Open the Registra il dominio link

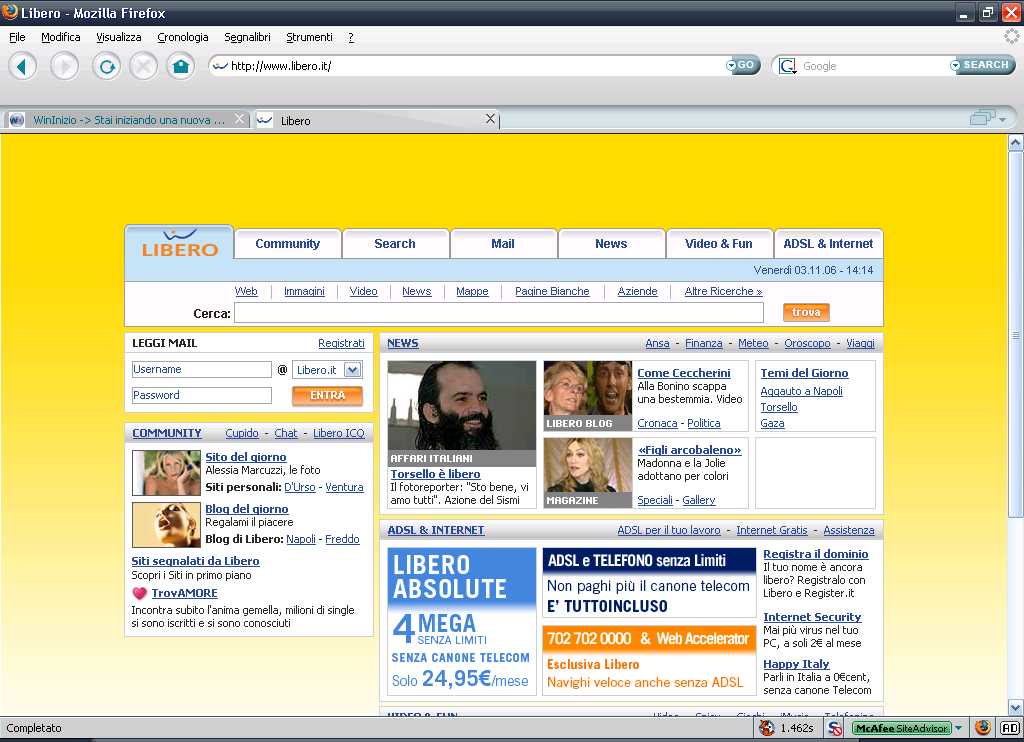816,554
